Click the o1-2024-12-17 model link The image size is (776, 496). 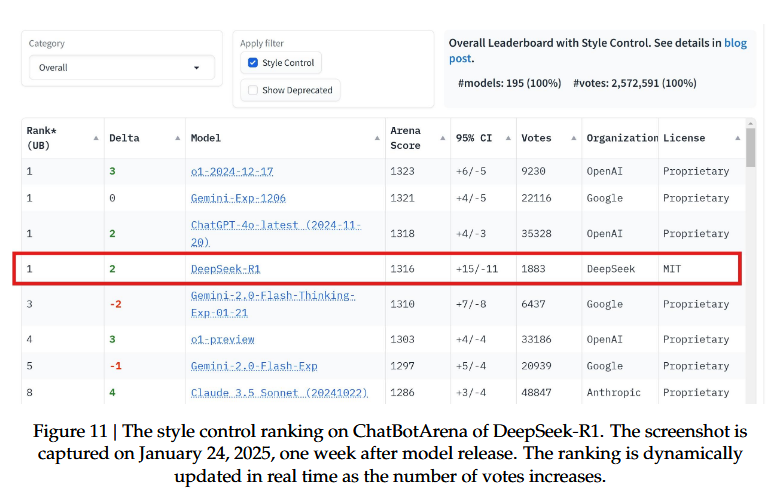[x=231, y=171]
